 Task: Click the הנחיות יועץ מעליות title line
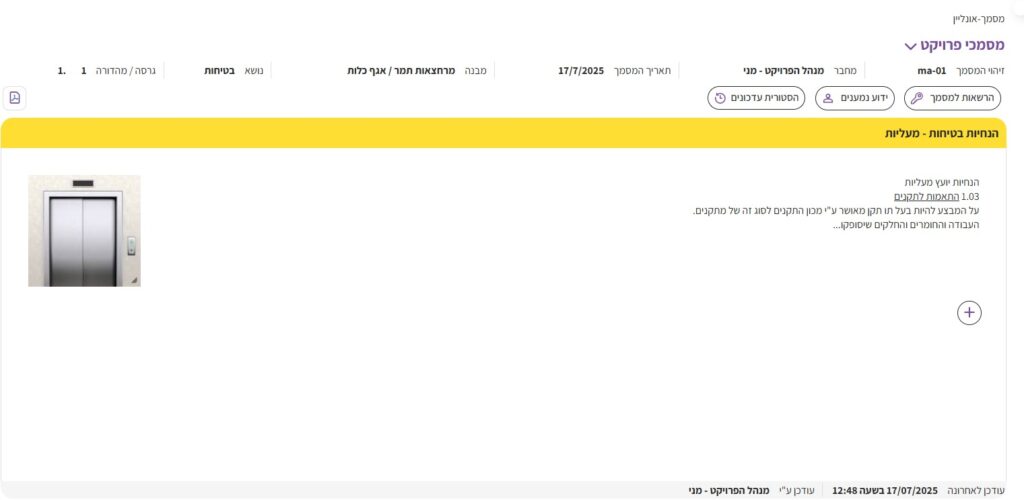tap(941, 182)
